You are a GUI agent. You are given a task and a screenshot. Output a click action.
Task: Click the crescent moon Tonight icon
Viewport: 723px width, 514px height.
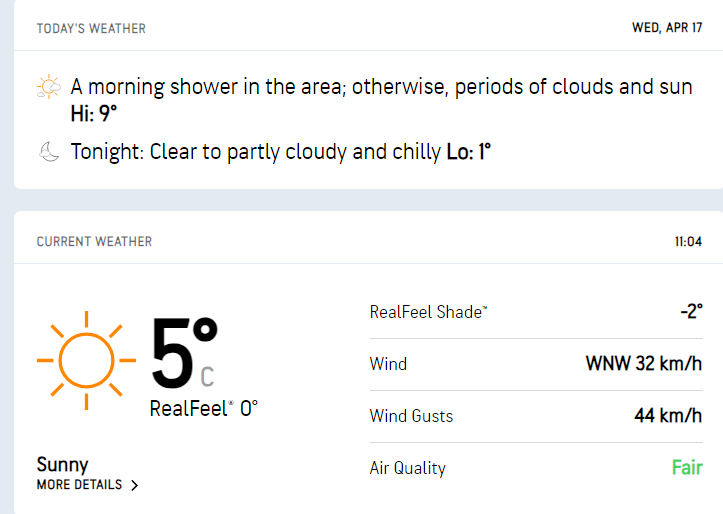(x=49, y=152)
